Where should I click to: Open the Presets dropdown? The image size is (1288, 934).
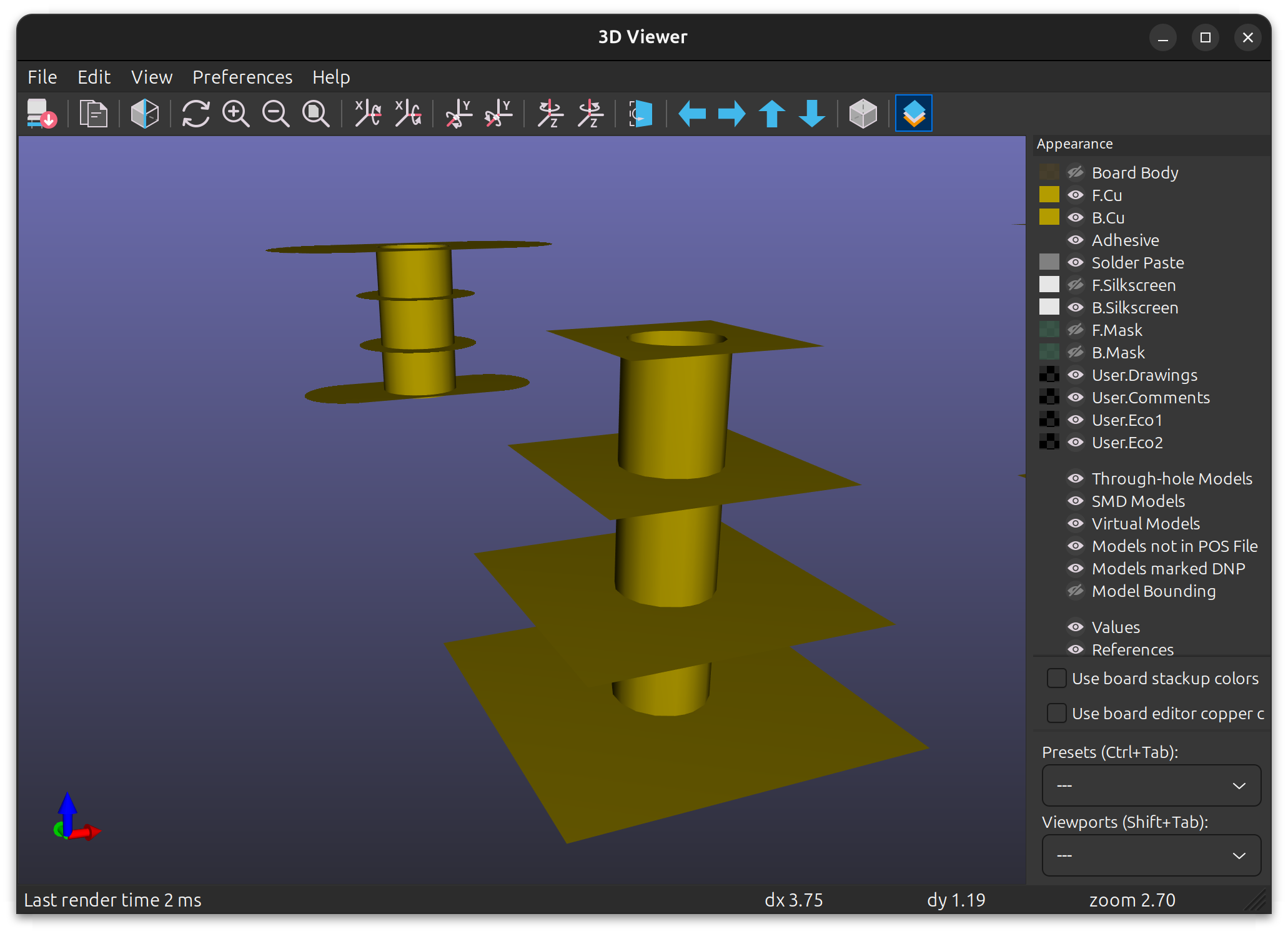click(x=1151, y=785)
